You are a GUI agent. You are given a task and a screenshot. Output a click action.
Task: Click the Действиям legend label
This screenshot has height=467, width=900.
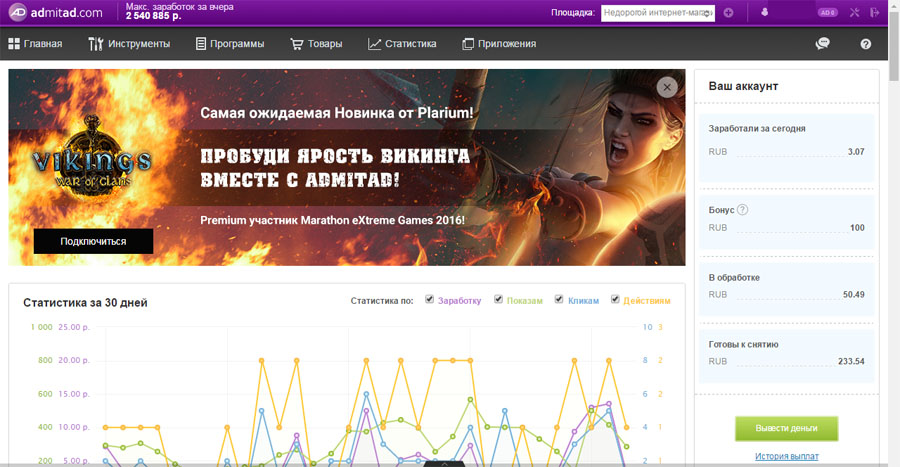click(x=647, y=301)
